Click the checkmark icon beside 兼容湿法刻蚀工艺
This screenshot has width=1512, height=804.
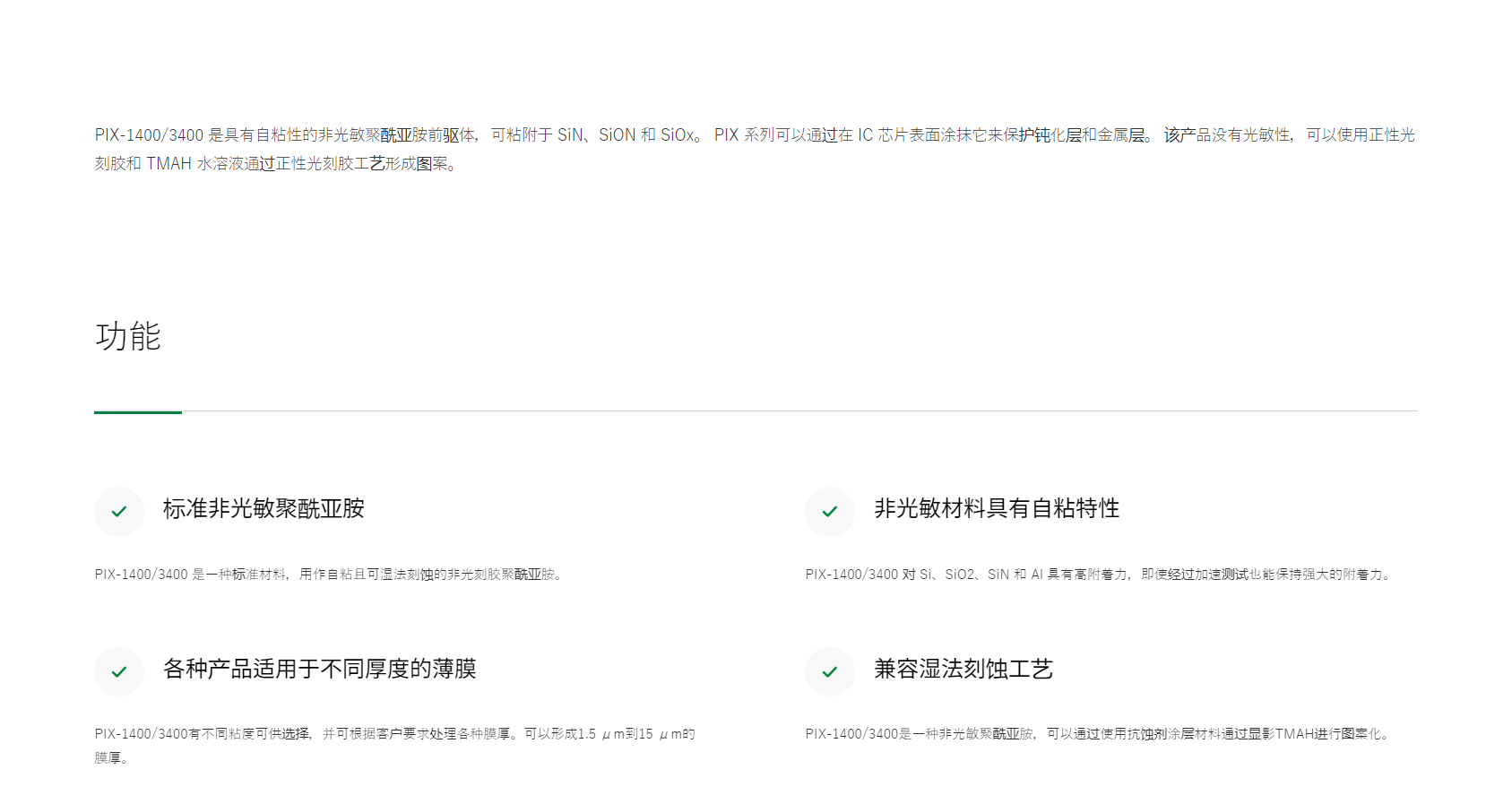(x=830, y=672)
